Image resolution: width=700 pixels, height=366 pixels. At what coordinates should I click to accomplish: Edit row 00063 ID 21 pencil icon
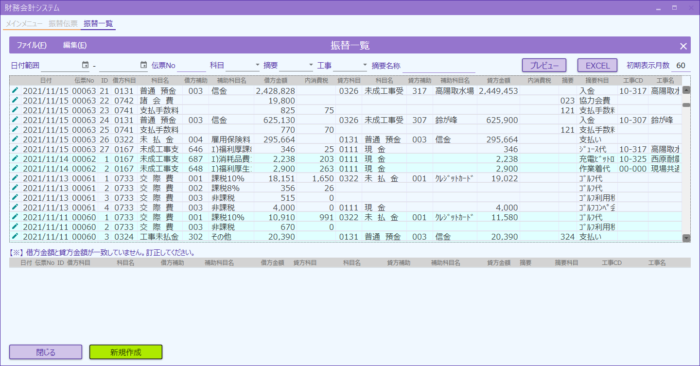tap(15, 91)
